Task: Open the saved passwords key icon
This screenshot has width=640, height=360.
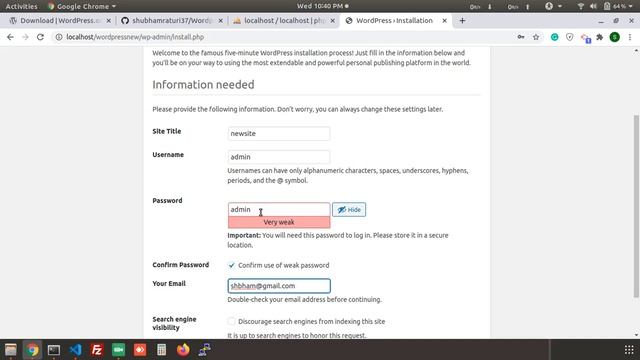Action: pos(521,37)
